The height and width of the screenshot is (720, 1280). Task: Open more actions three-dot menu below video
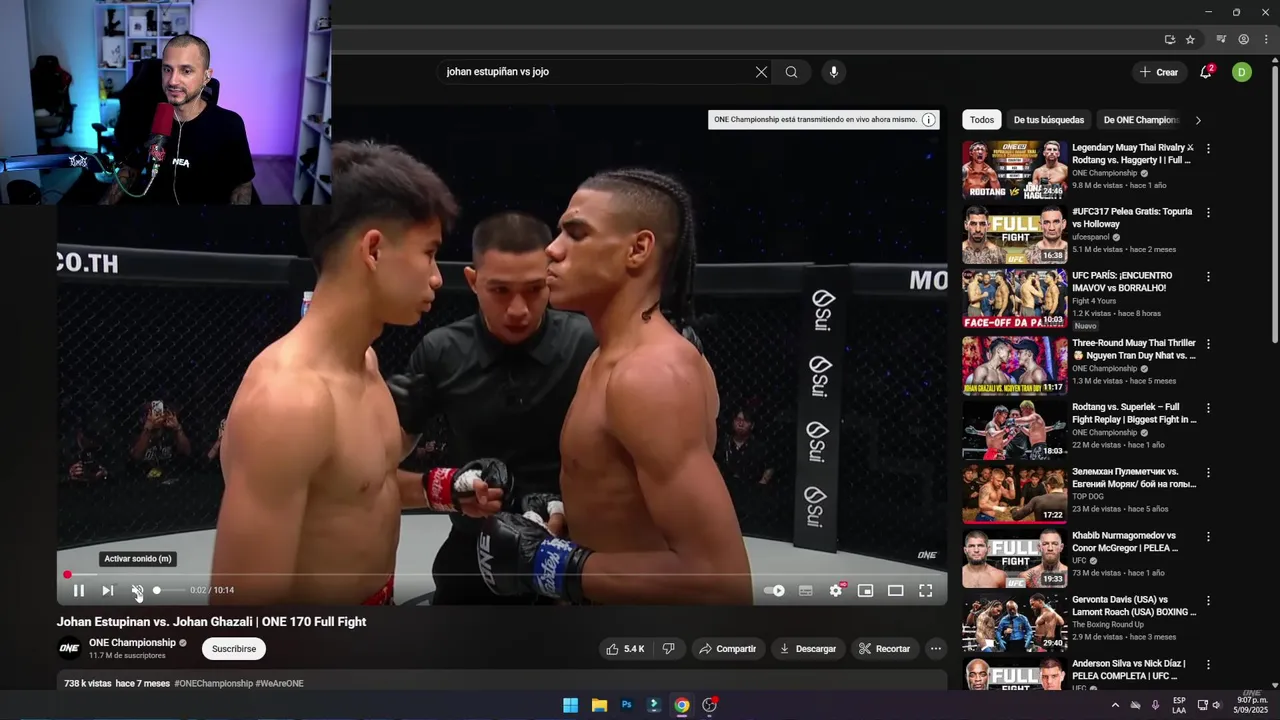[x=936, y=649]
